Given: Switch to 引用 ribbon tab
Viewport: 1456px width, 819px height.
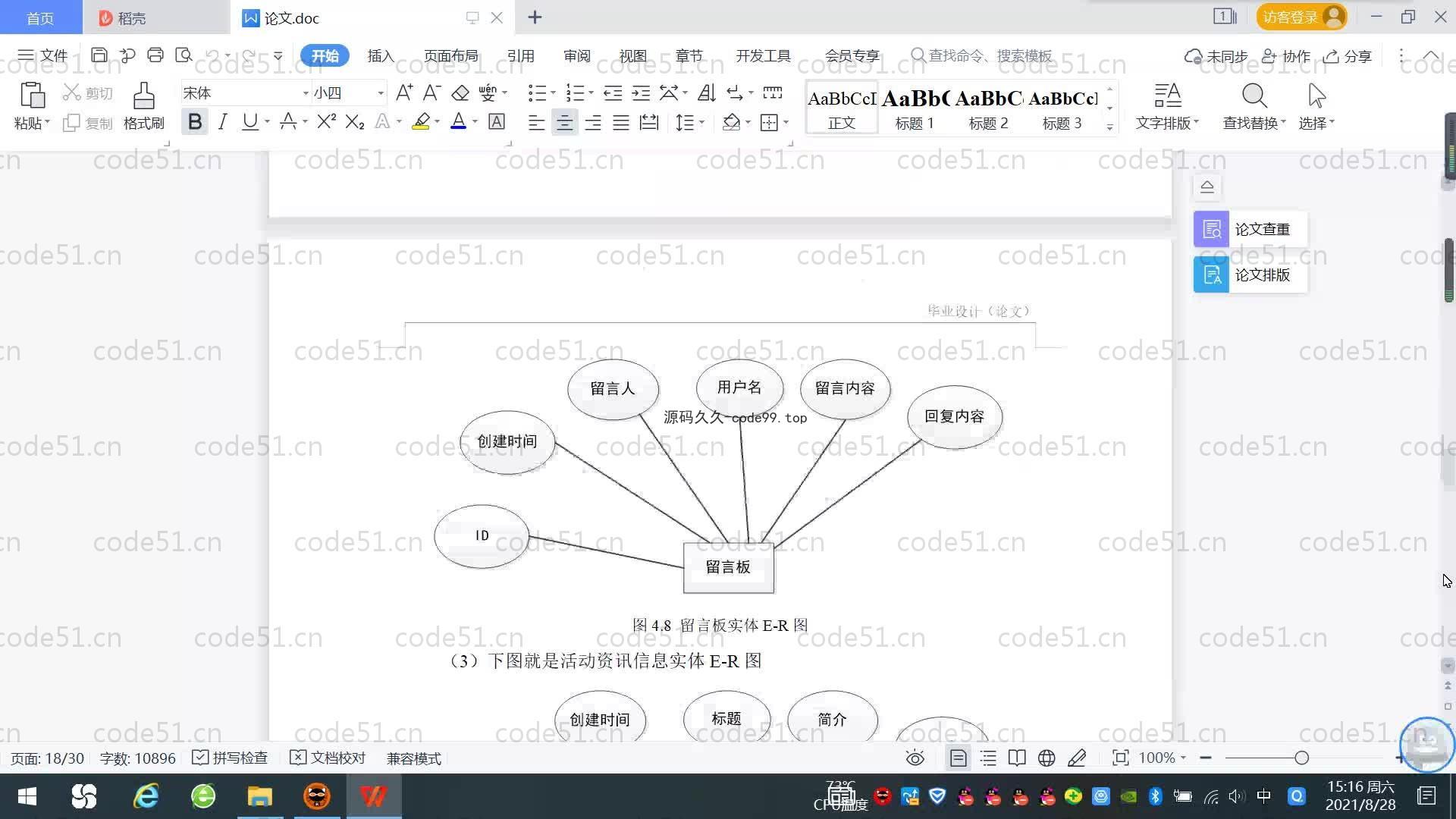Looking at the screenshot, I should tap(521, 56).
